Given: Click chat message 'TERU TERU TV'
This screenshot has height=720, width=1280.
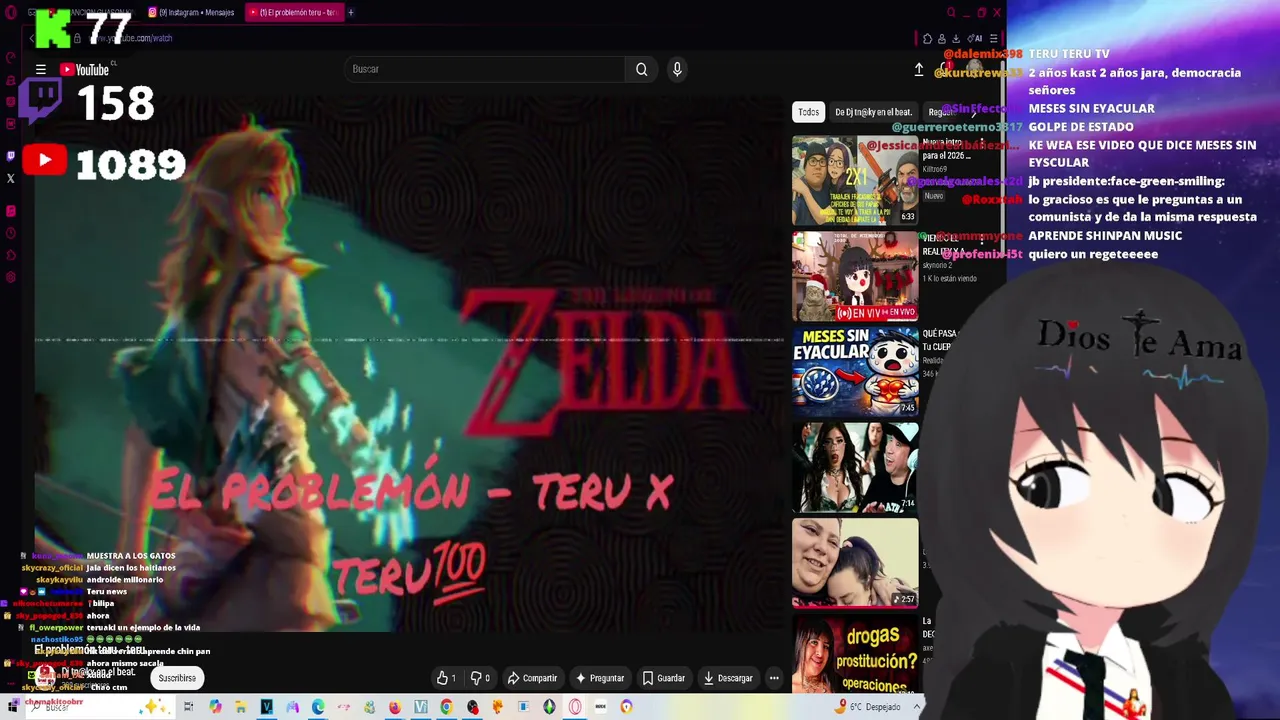Looking at the screenshot, I should [1069, 54].
